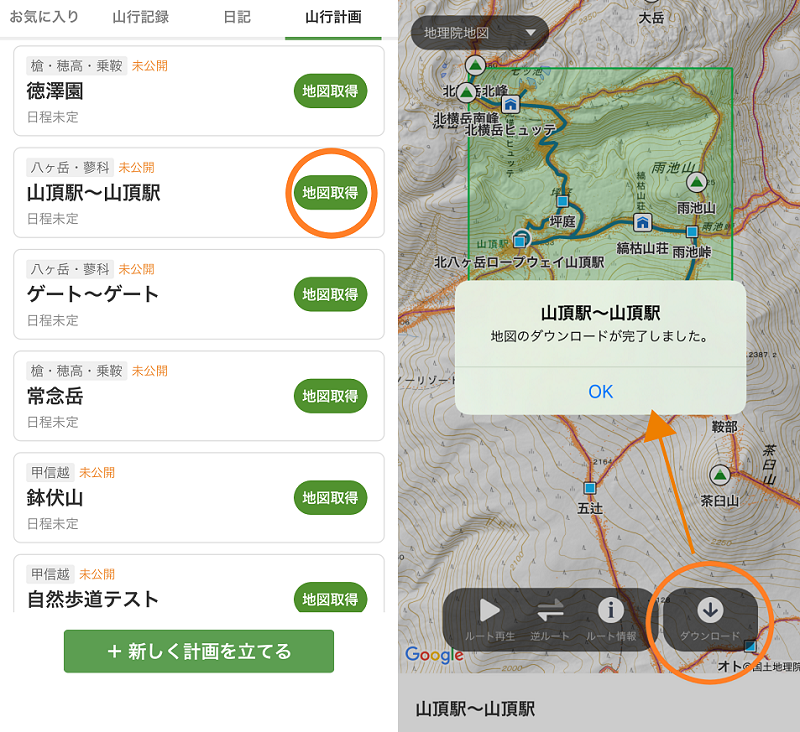Click 日程未定 under ゲート〜ゲート
800x732 pixels.
pos(53,320)
